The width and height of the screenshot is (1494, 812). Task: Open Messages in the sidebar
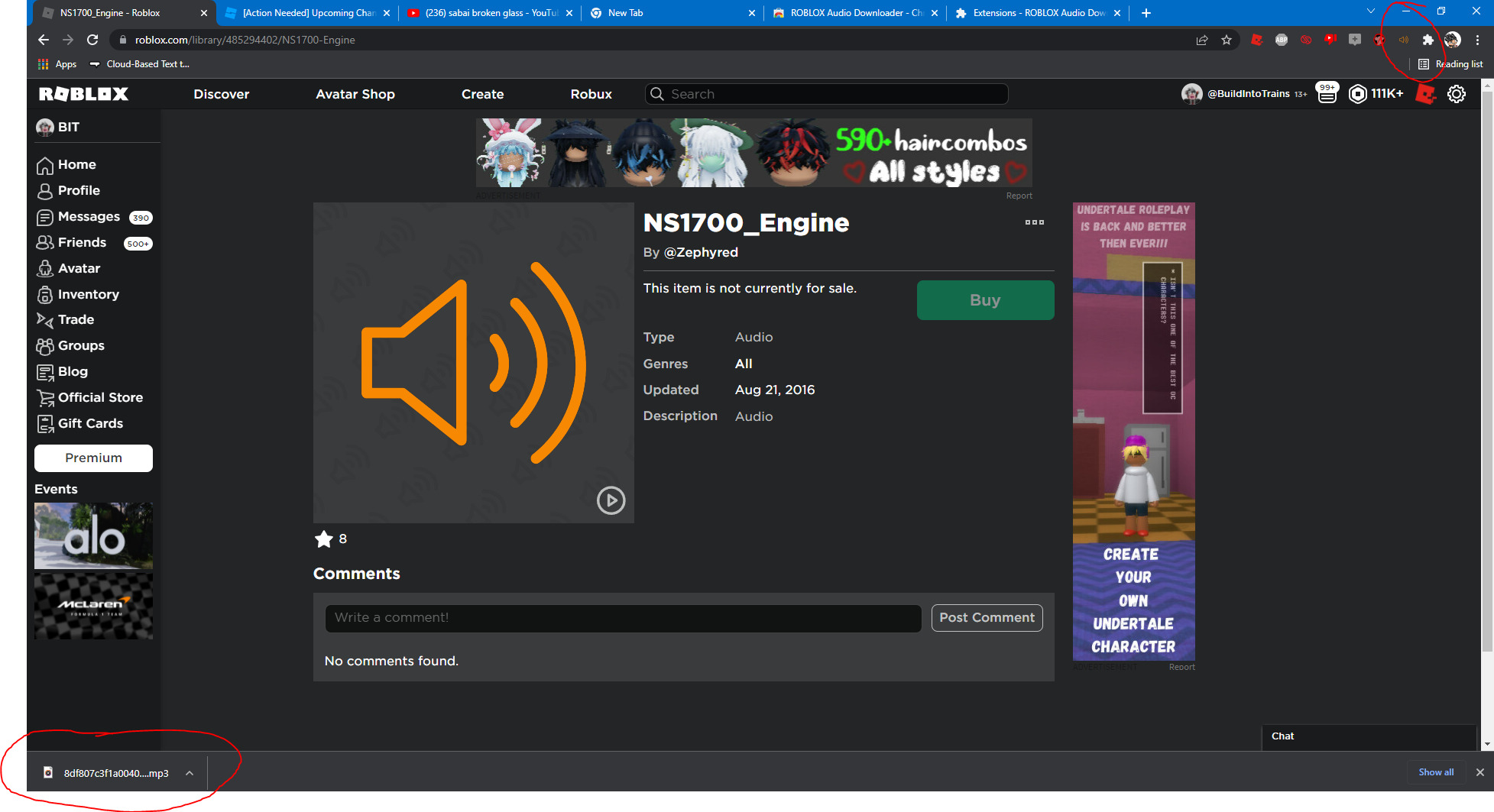[89, 216]
